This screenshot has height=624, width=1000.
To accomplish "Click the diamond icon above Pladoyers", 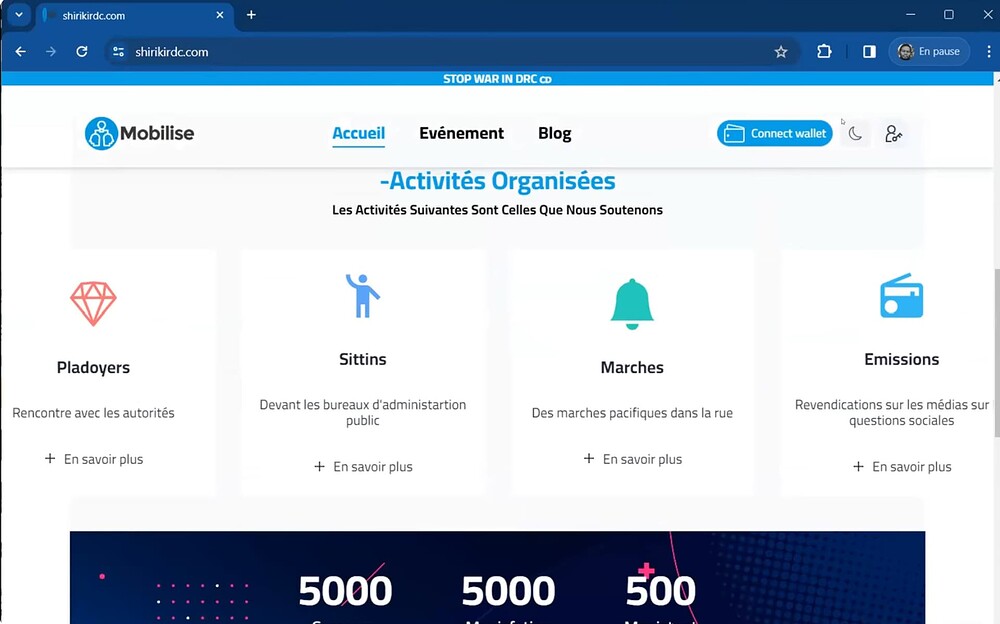I will (93, 304).
